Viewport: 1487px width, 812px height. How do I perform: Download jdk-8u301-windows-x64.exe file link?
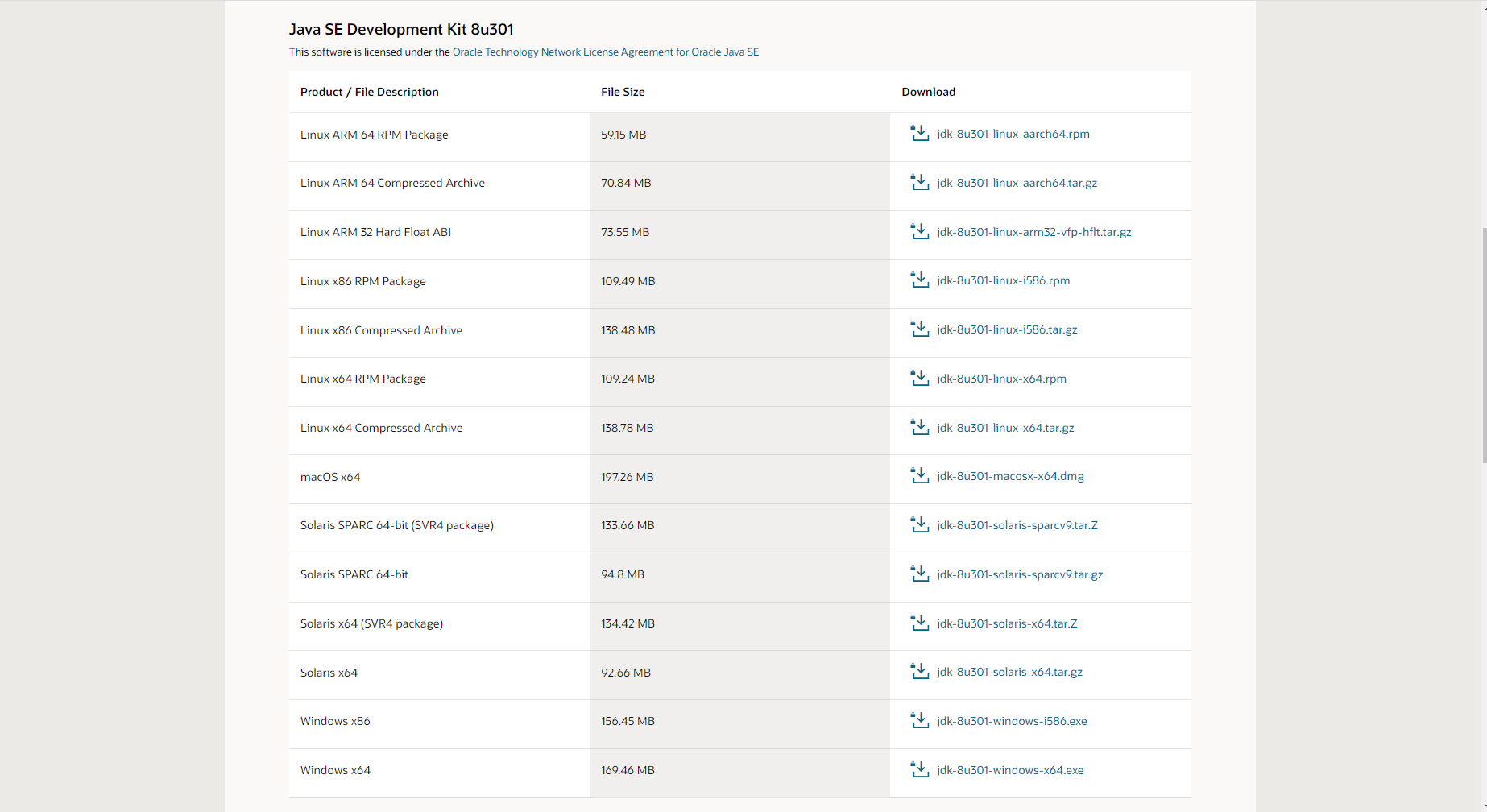pos(1010,770)
